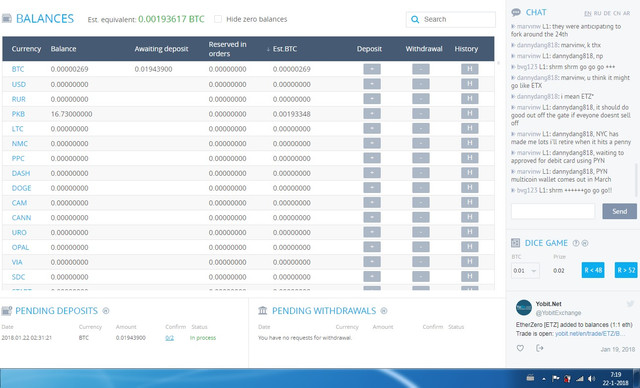Open history H icon for BTC

(x=469, y=69)
